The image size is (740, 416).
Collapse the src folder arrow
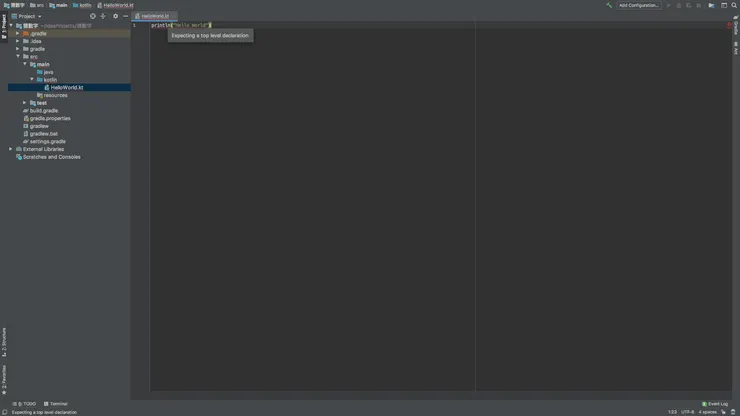pos(18,56)
